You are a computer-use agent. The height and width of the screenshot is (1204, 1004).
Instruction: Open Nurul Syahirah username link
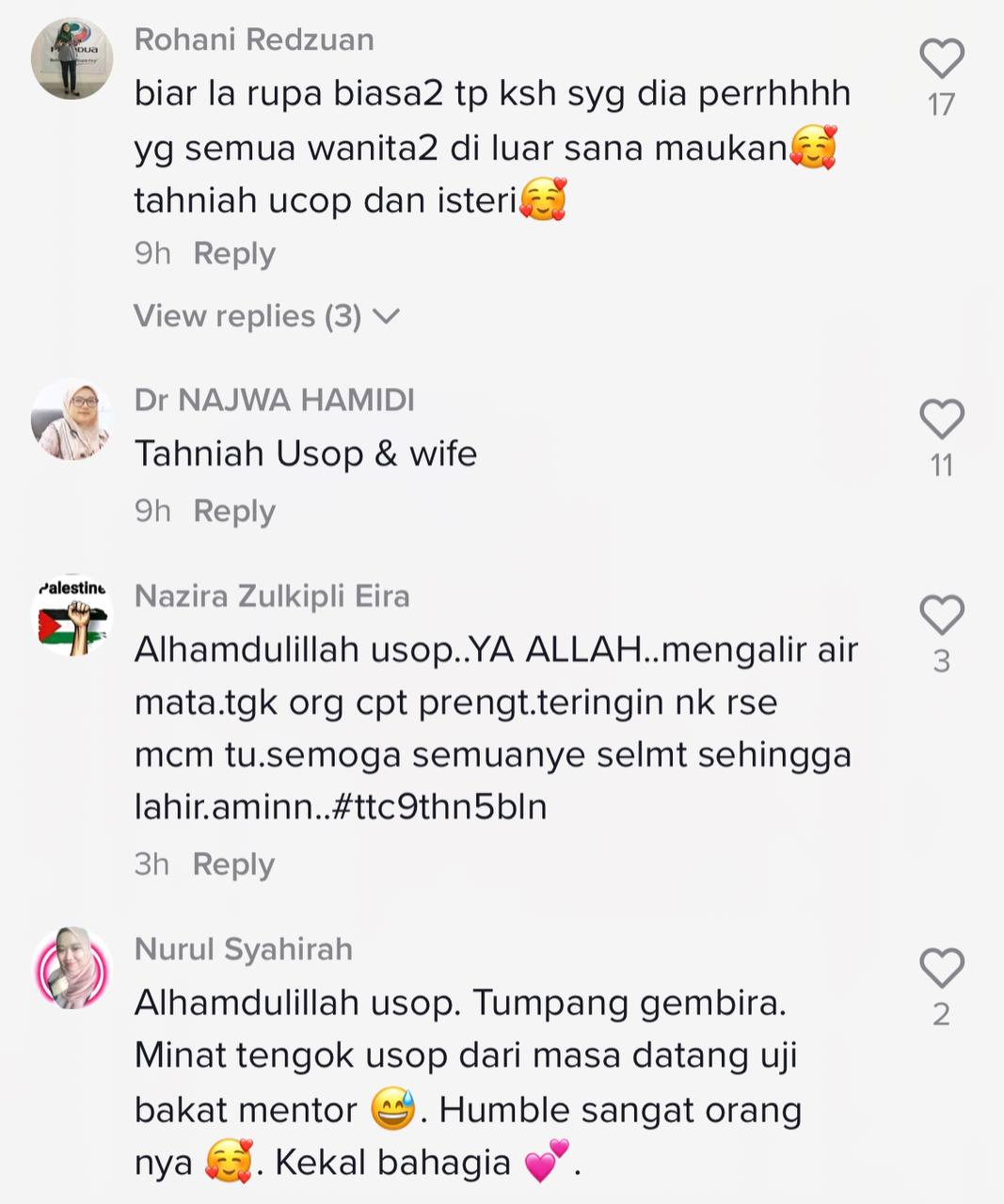click(244, 949)
